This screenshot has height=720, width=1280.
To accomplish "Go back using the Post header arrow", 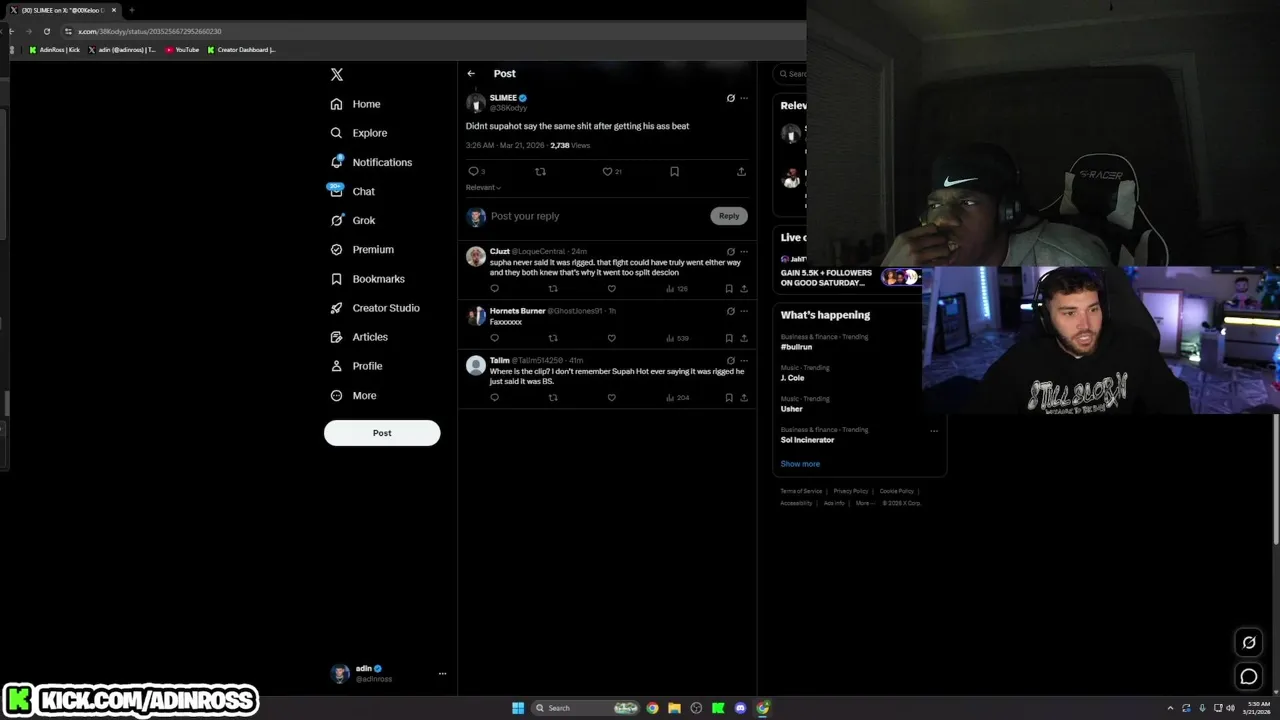I will click(471, 73).
